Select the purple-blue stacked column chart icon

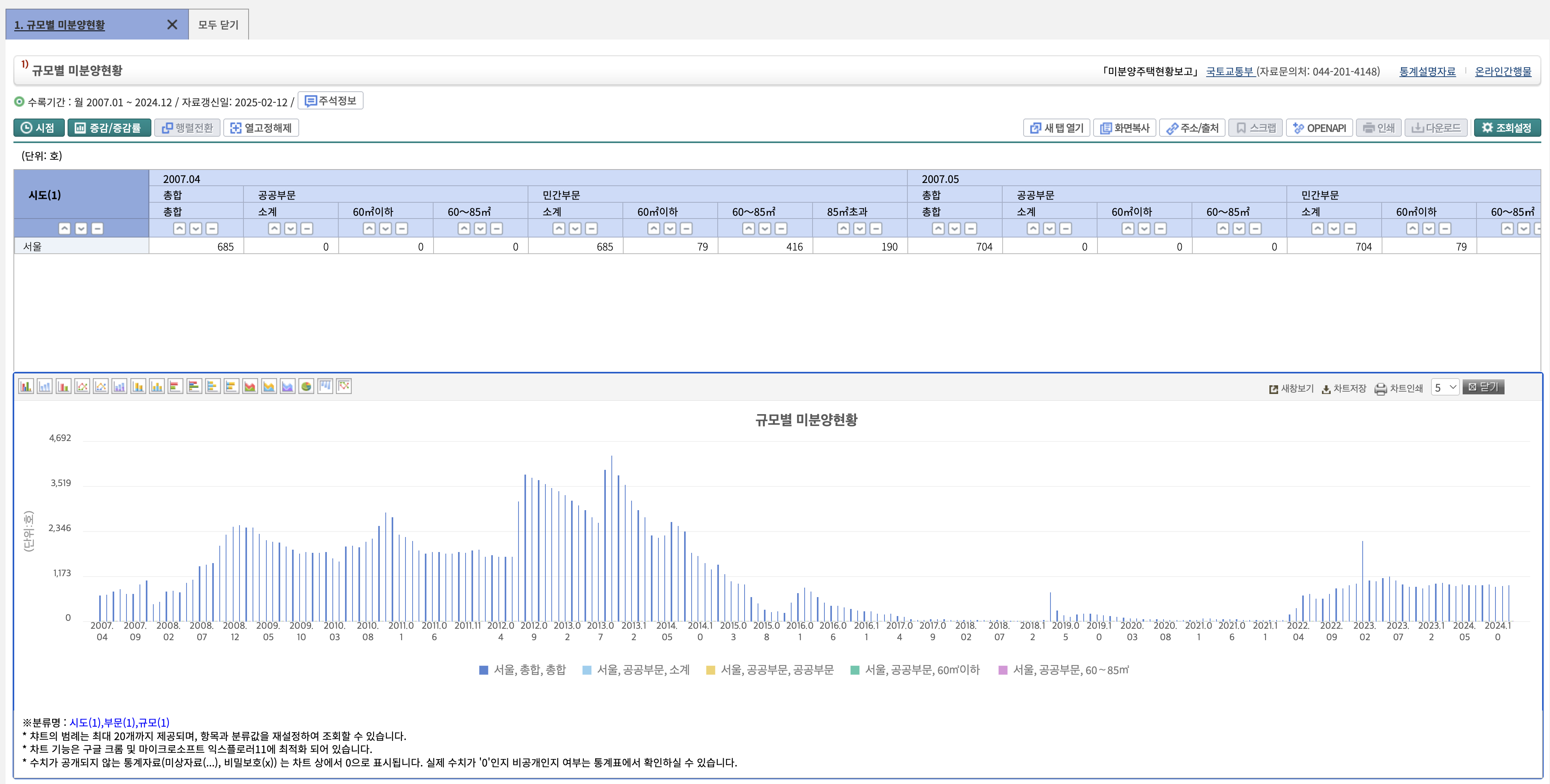(x=120, y=386)
